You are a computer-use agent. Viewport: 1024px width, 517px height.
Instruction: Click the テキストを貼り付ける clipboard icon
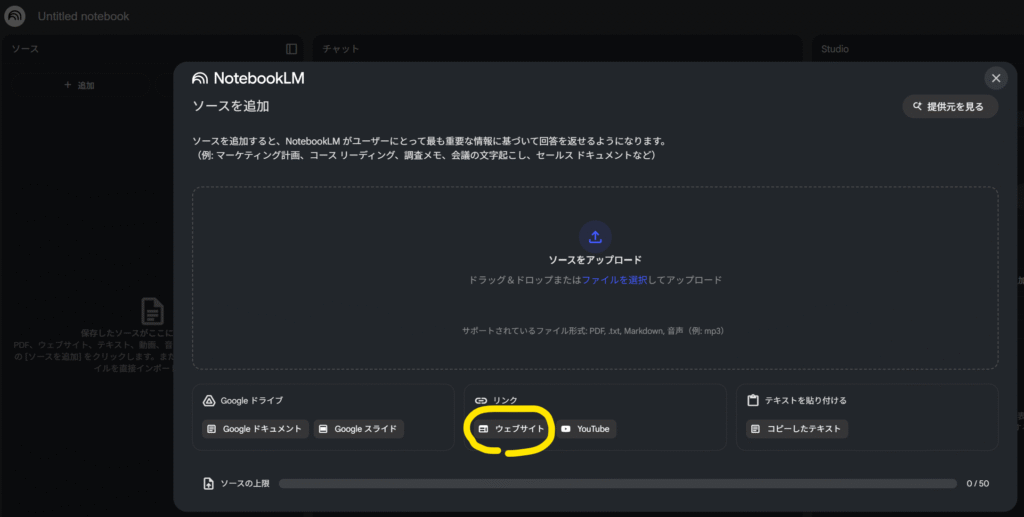753,400
